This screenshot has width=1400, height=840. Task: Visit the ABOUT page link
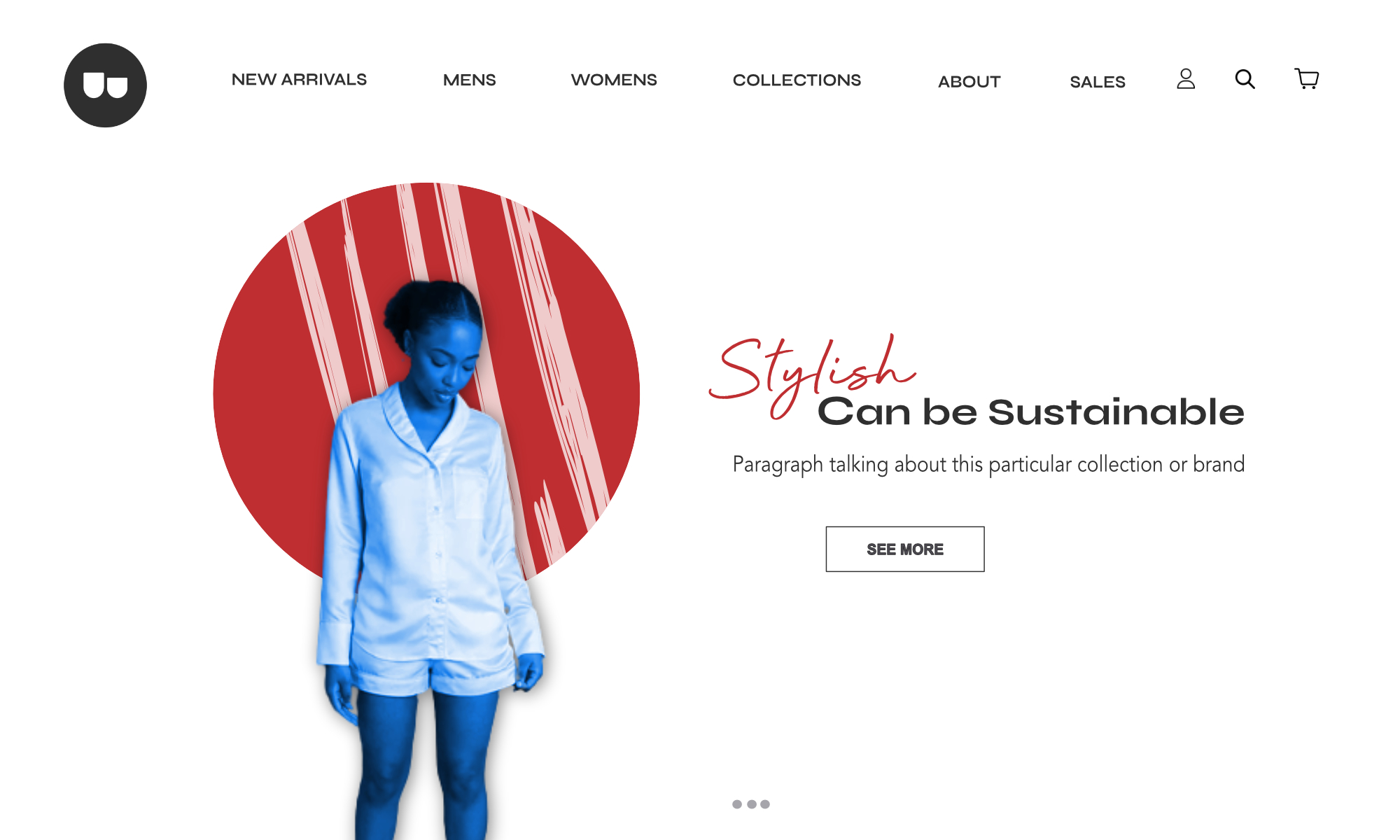click(x=969, y=82)
